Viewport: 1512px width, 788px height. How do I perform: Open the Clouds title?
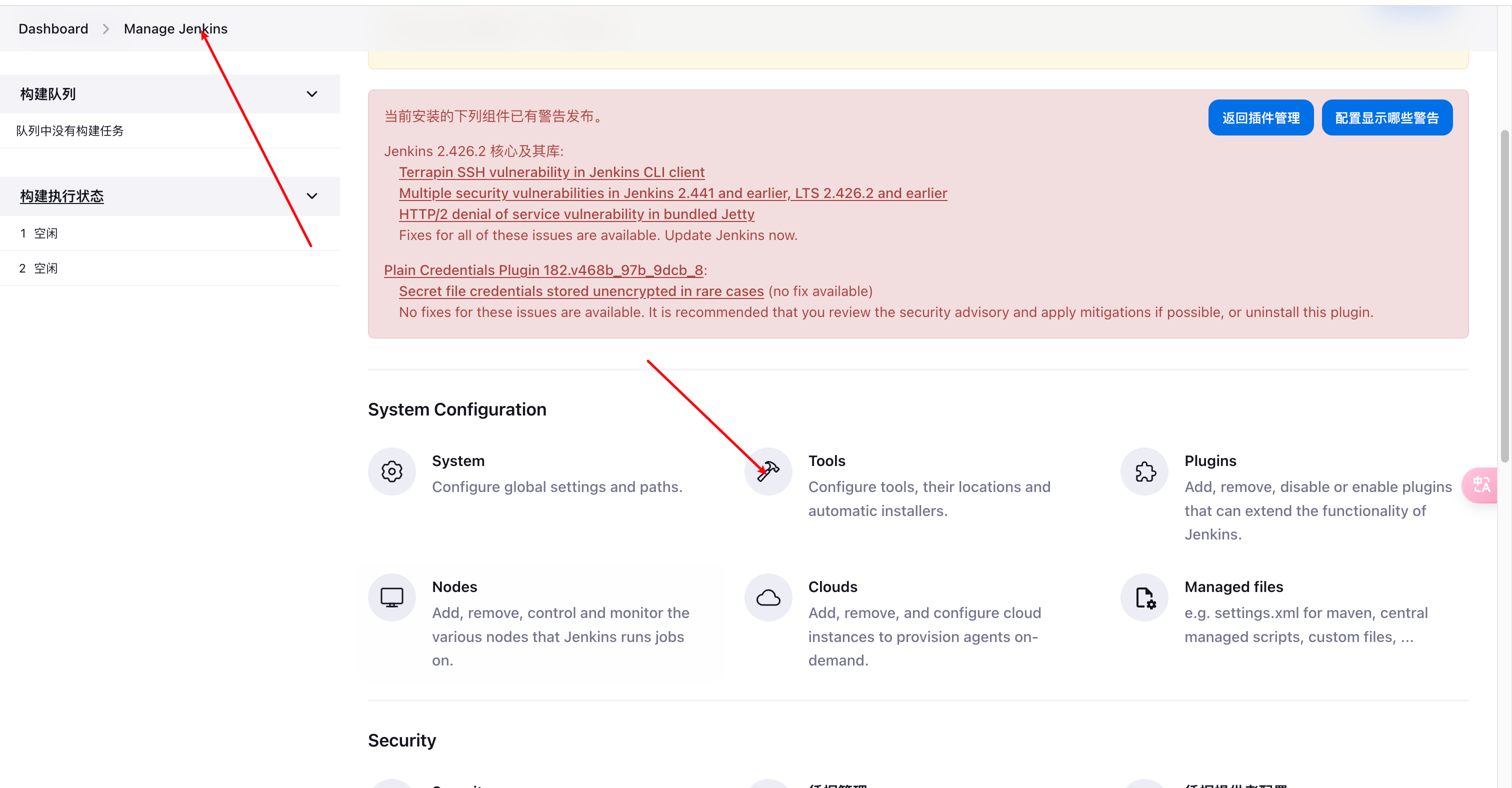832,586
